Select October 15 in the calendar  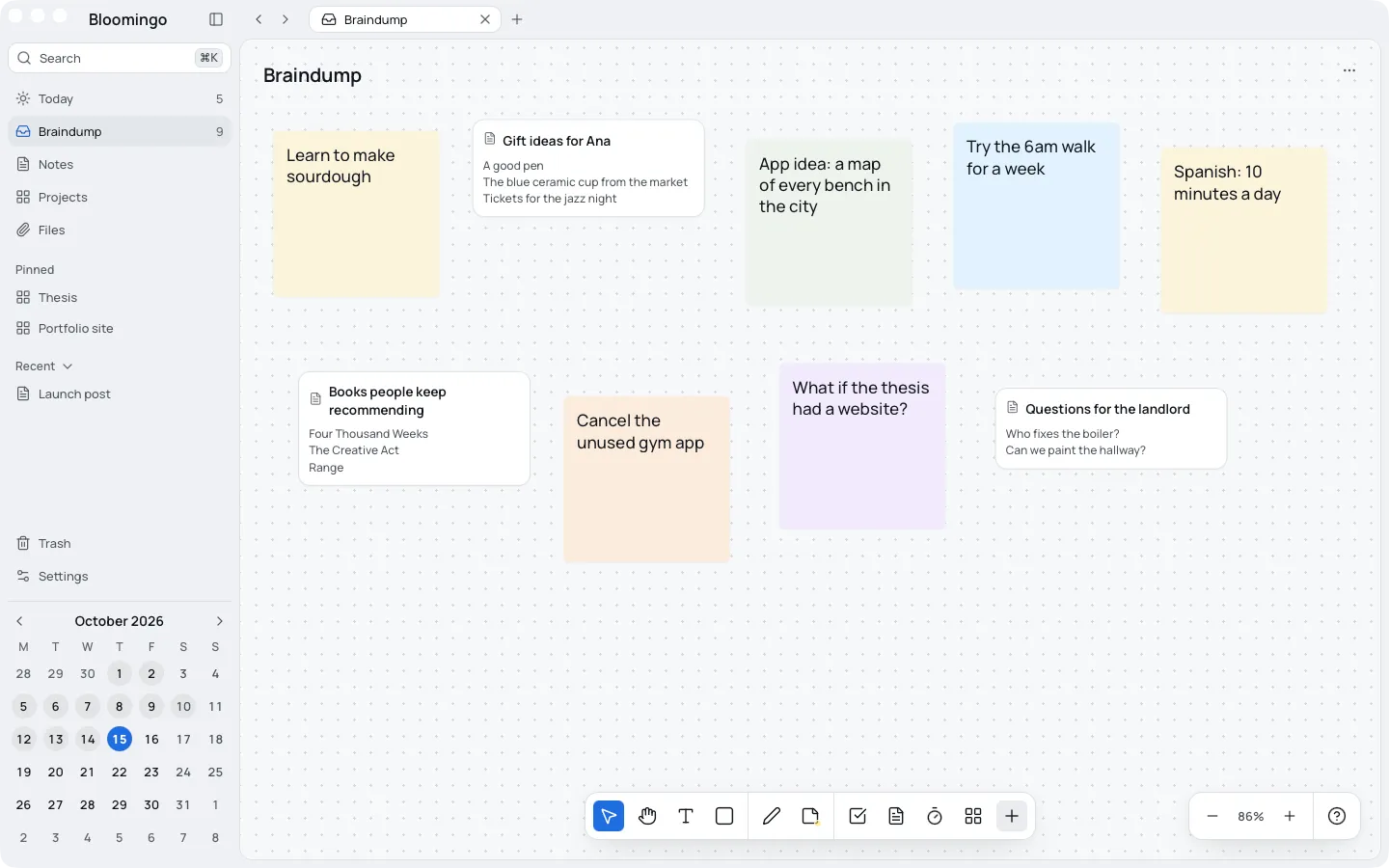(120, 739)
